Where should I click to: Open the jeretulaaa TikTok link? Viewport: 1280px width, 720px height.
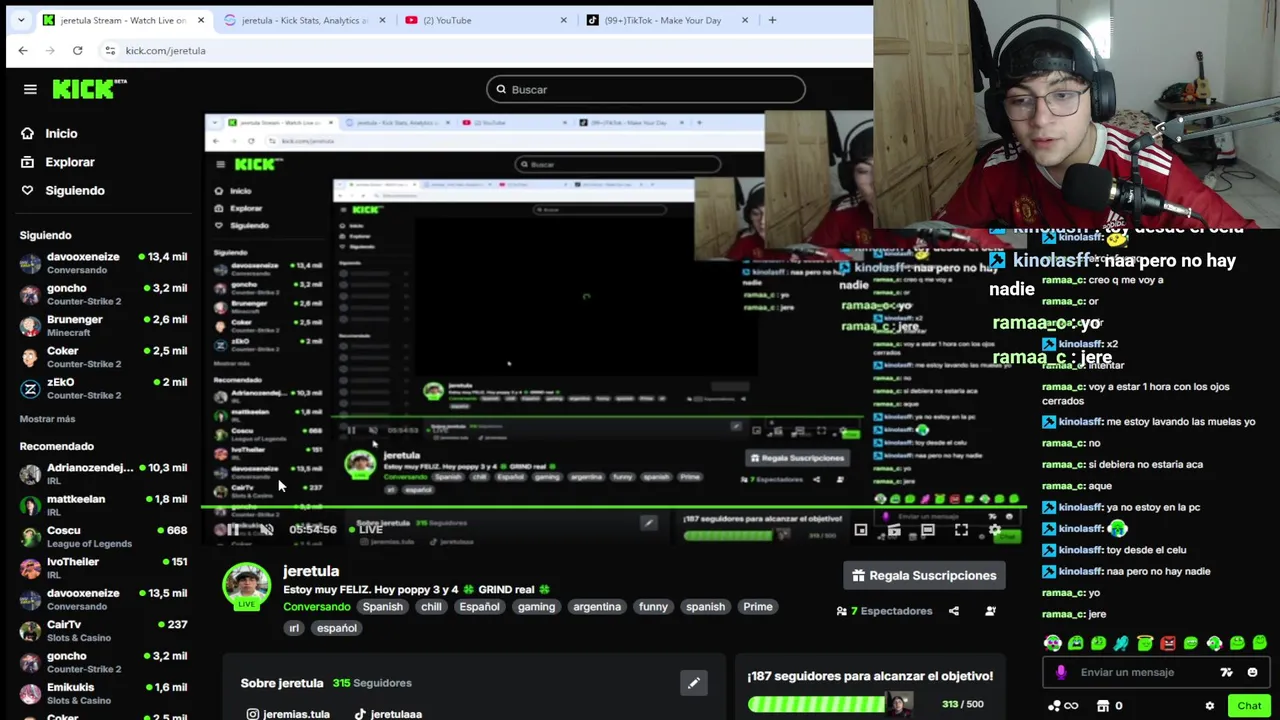(x=388, y=714)
